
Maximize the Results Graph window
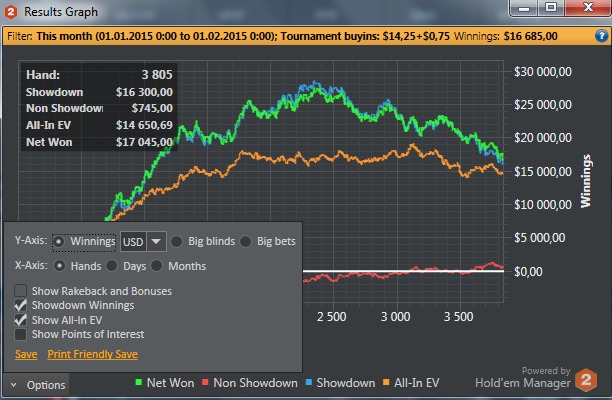point(551,8)
